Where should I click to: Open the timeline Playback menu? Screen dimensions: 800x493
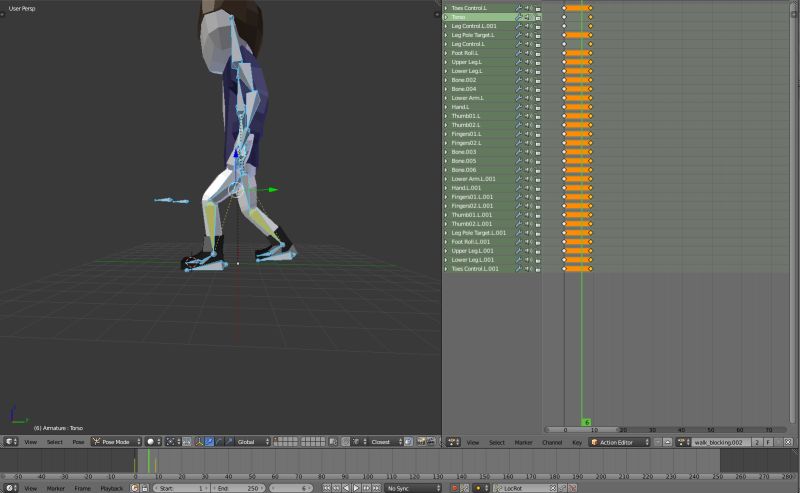point(112,488)
